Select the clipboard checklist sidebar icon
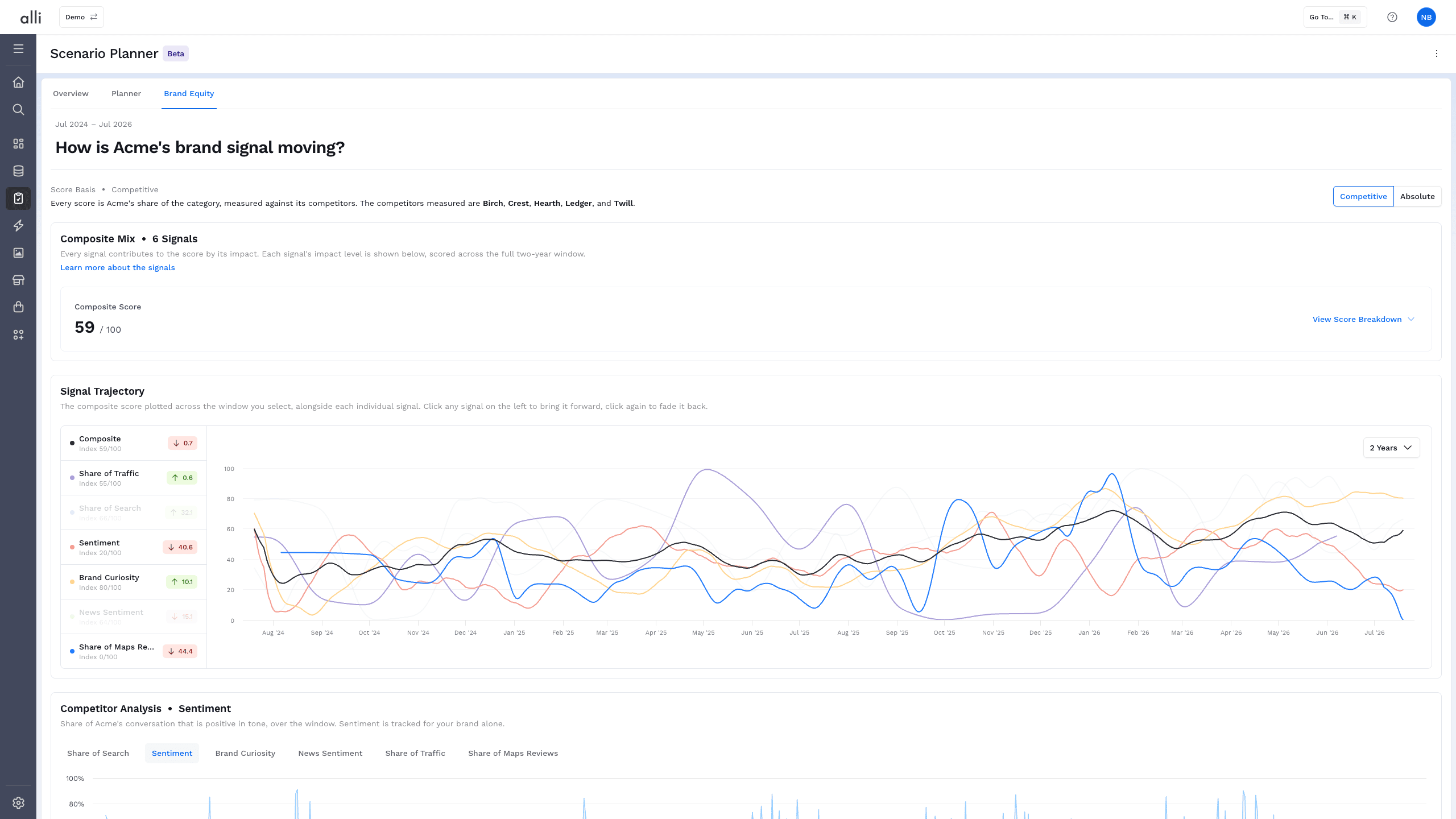The height and width of the screenshot is (819, 1456). (18, 198)
